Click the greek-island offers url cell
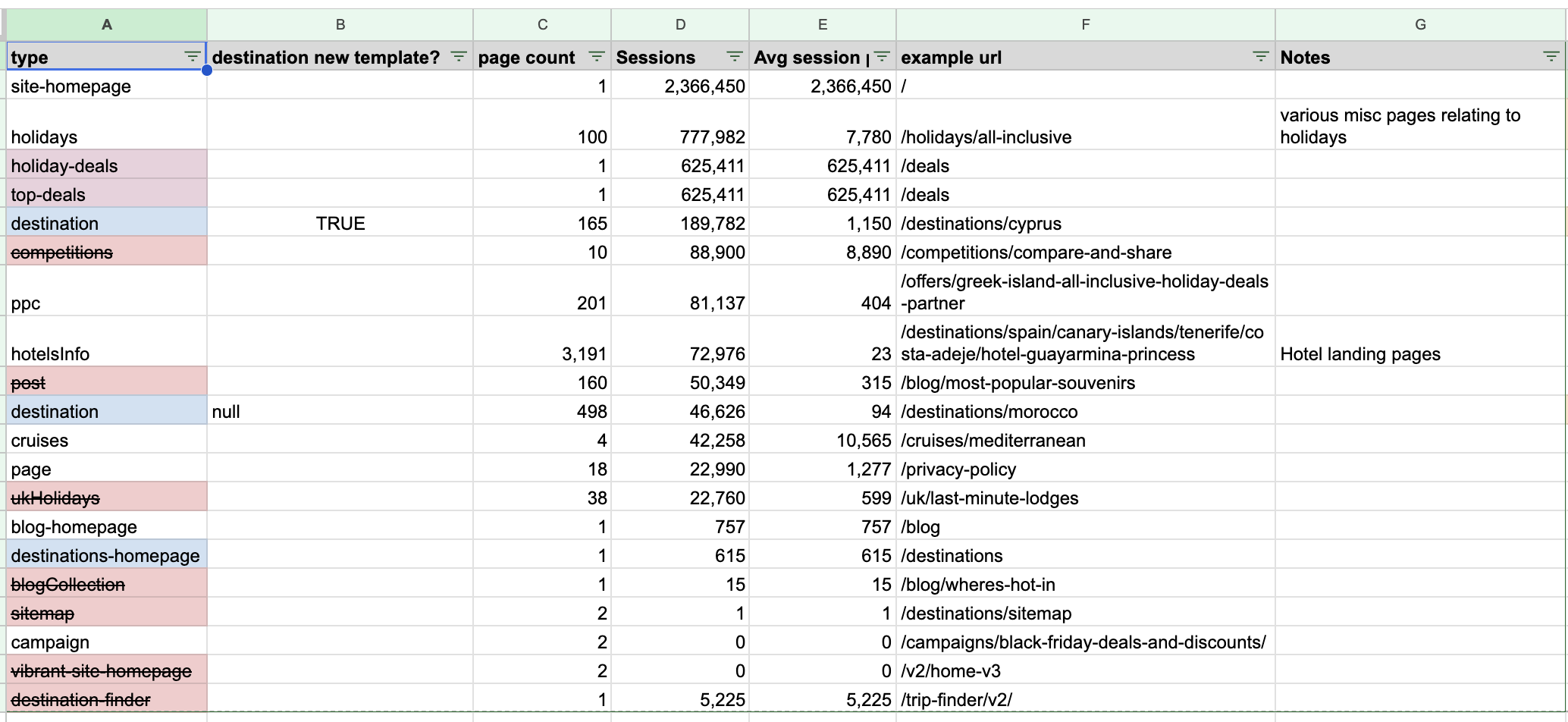The width and height of the screenshot is (1568, 722). (x=1086, y=290)
